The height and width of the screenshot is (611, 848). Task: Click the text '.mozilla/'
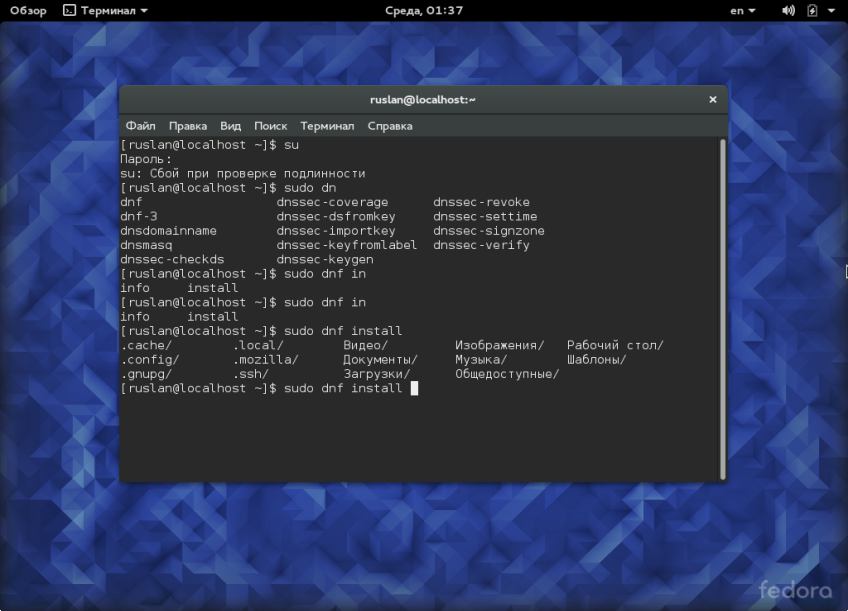[266, 360]
